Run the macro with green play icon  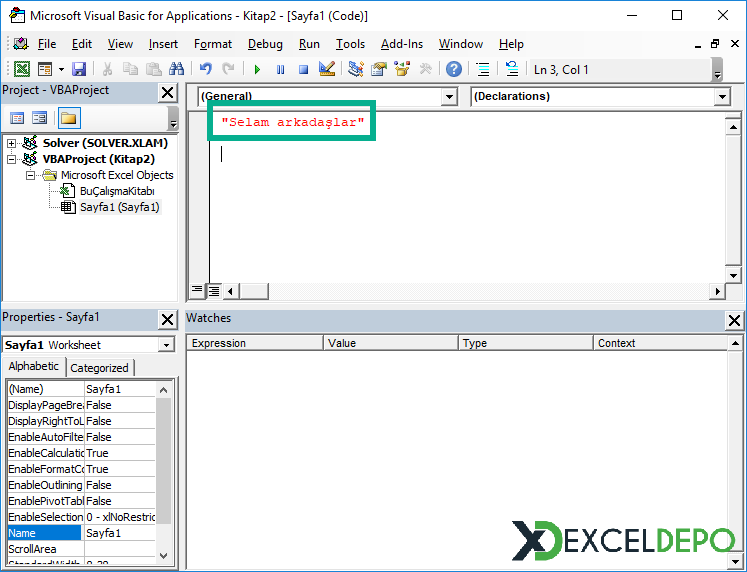[x=257, y=70]
